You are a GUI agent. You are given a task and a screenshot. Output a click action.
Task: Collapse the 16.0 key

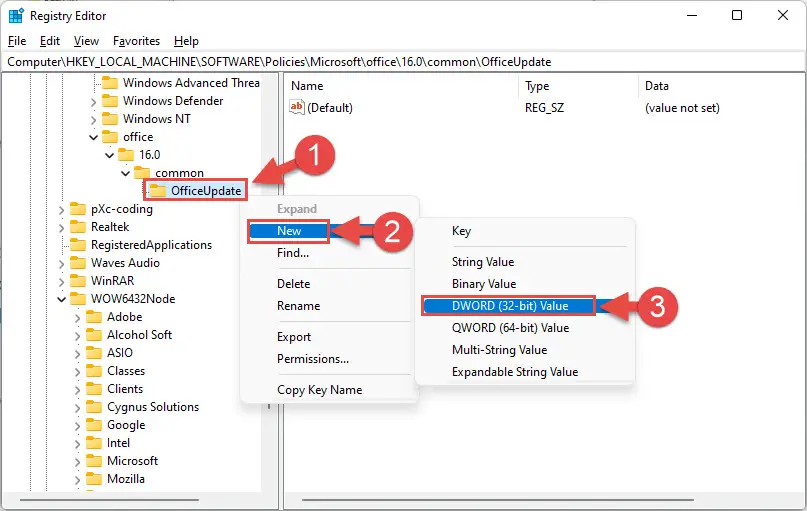109,155
